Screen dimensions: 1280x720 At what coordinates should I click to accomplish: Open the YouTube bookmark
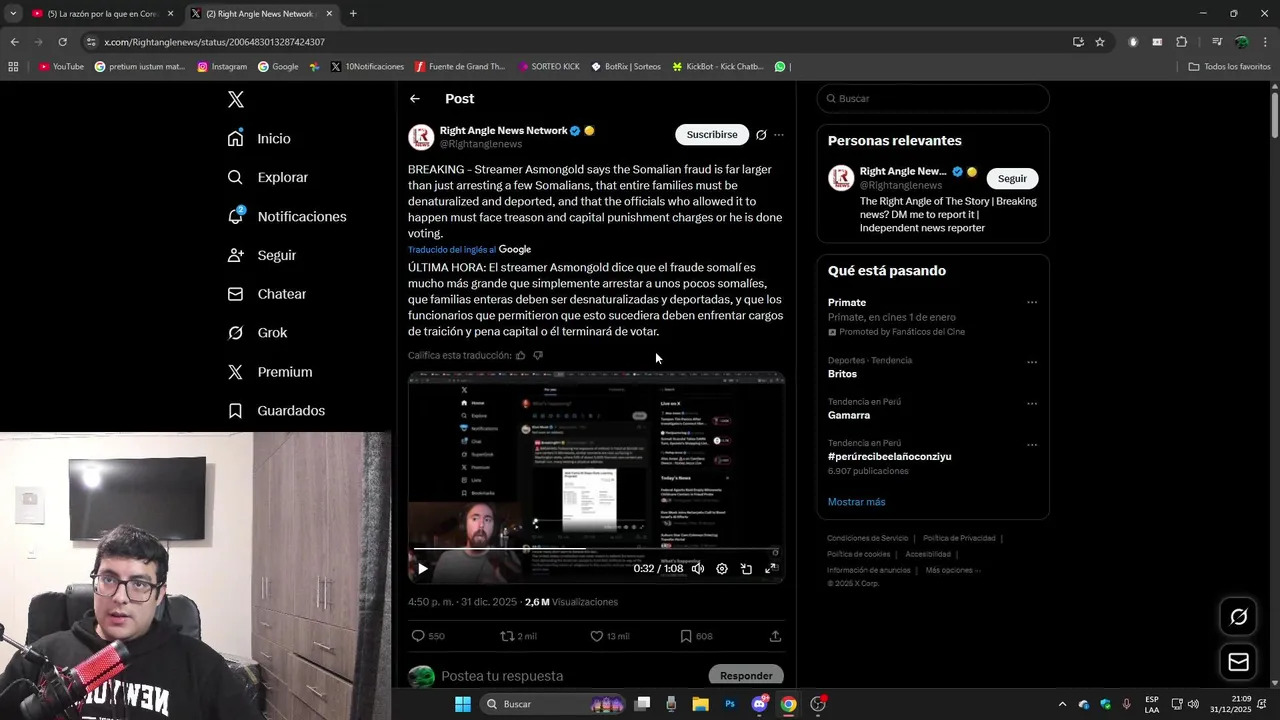tap(62, 67)
